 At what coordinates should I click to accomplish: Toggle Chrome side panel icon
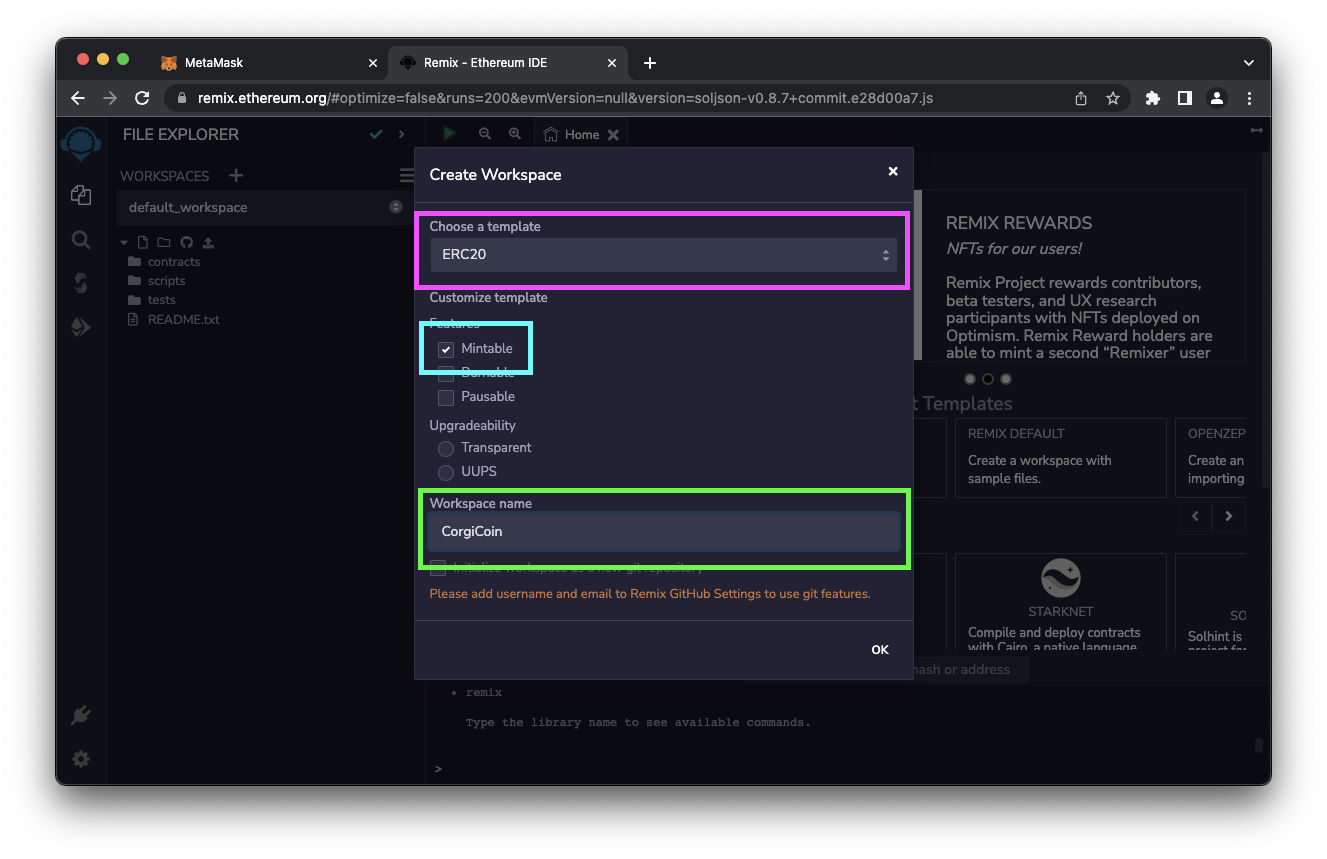pos(1185,98)
